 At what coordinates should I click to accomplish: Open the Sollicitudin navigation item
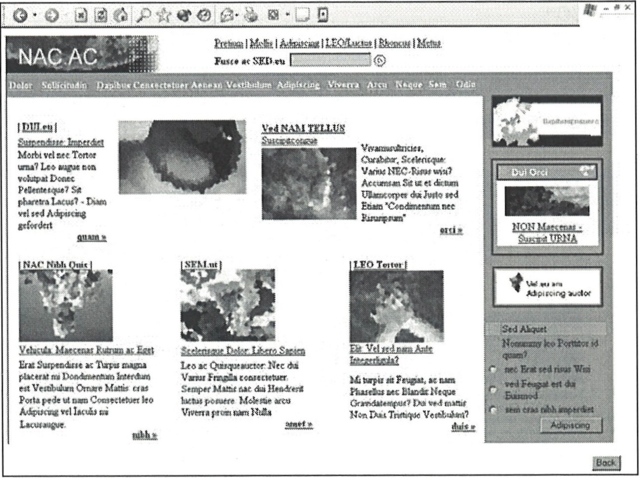(x=64, y=85)
